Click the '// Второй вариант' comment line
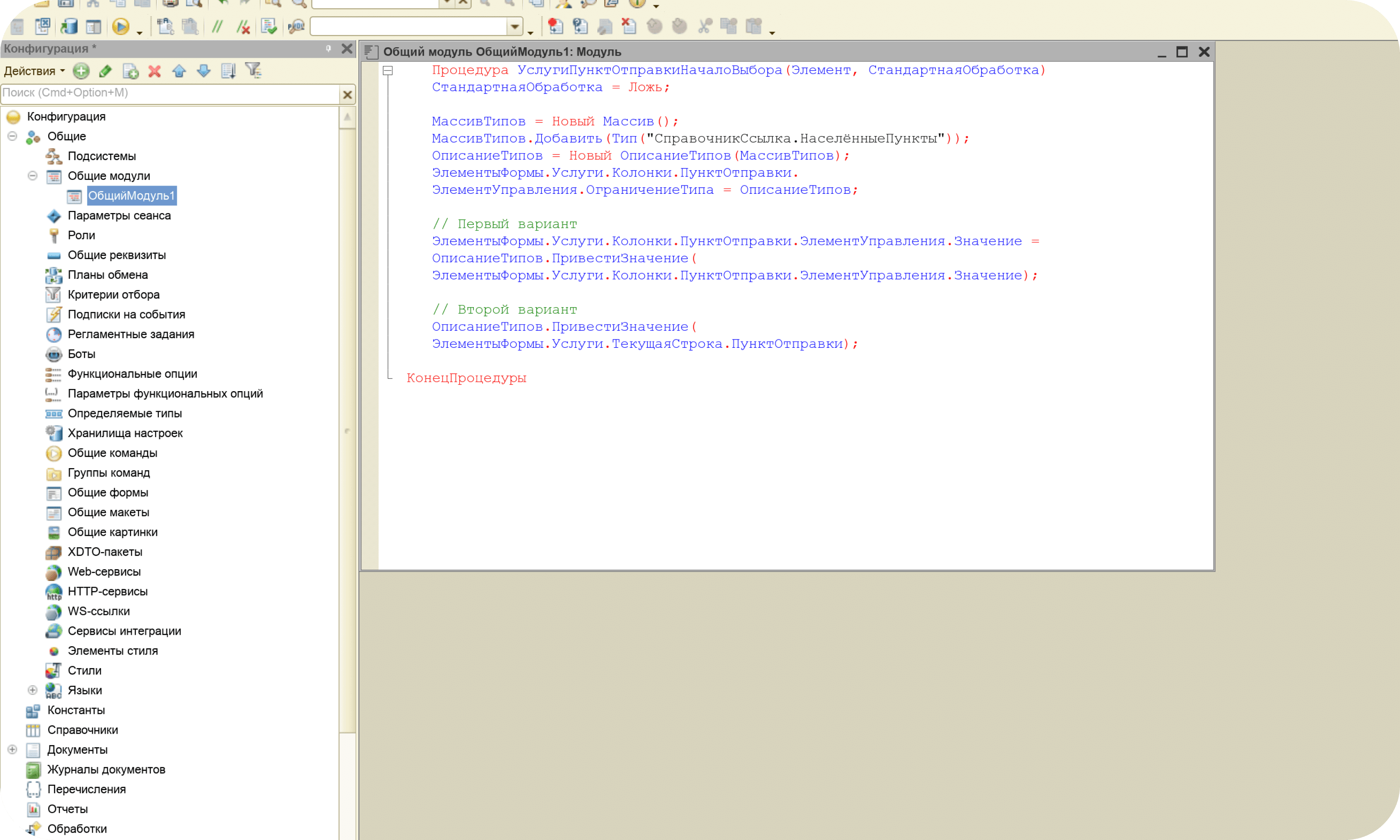This screenshot has width=1400, height=840. [x=504, y=310]
